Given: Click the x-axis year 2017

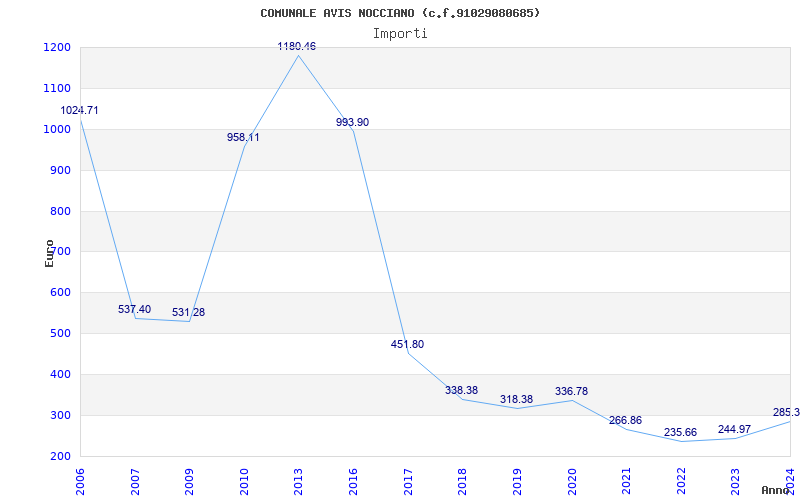Looking at the screenshot, I should pyautogui.click(x=408, y=481).
